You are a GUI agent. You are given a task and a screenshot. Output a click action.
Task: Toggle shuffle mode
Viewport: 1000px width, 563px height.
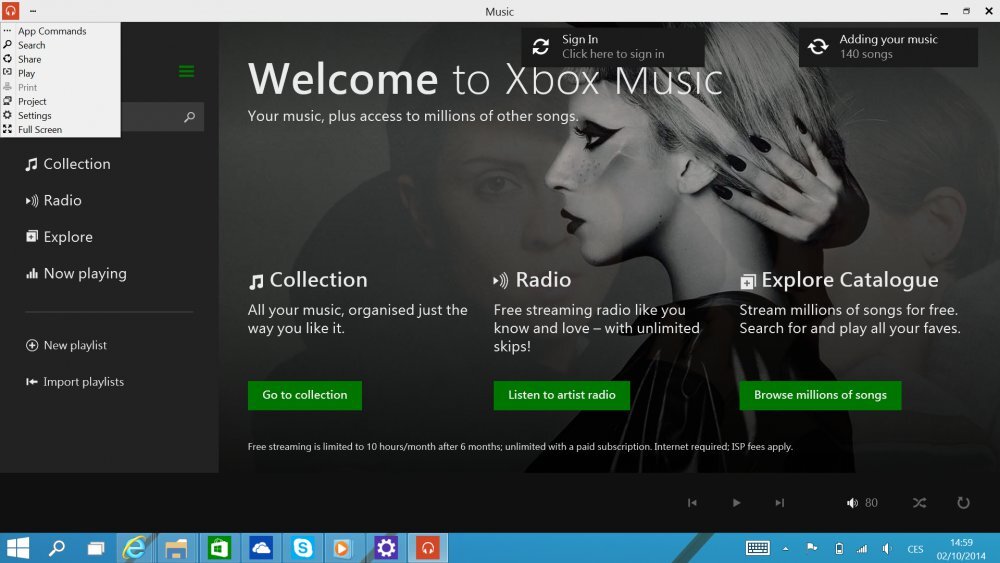[919, 502]
